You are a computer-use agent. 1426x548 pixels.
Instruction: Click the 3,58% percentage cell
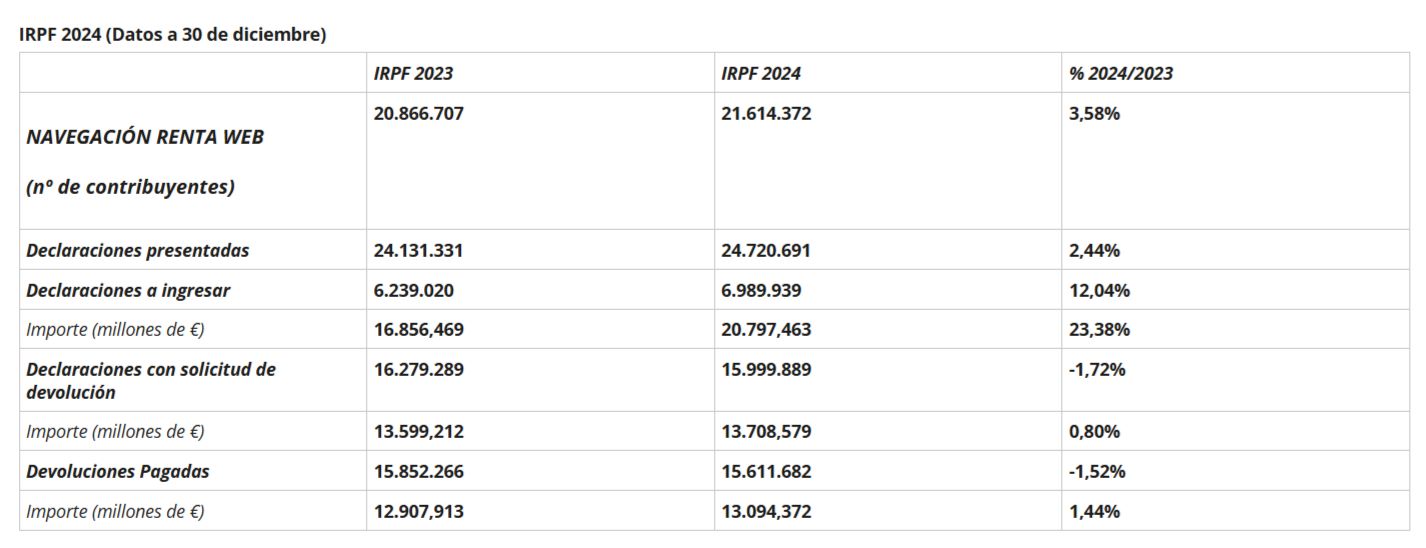click(x=1094, y=114)
